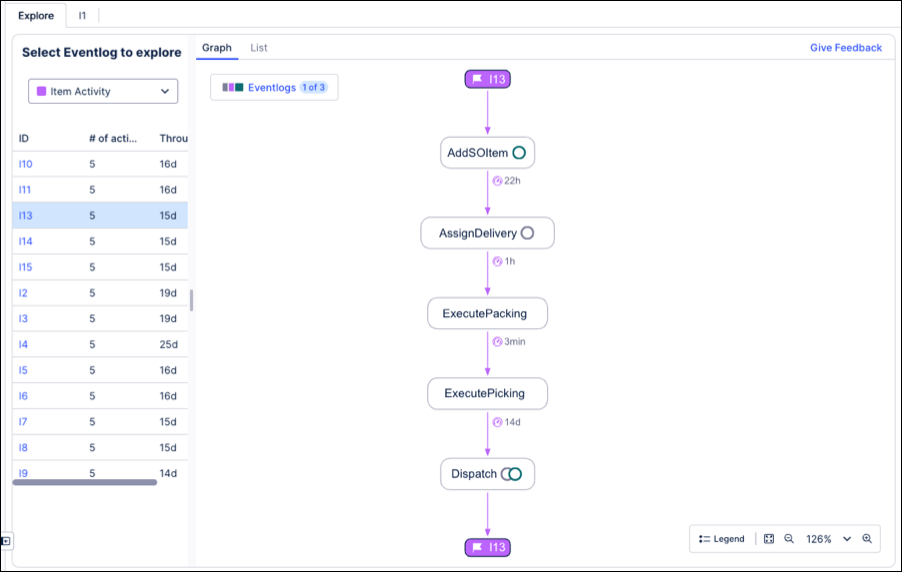This screenshot has width=902, height=572.
Task: Click the clock icon beside 14d
Action: tap(497, 422)
